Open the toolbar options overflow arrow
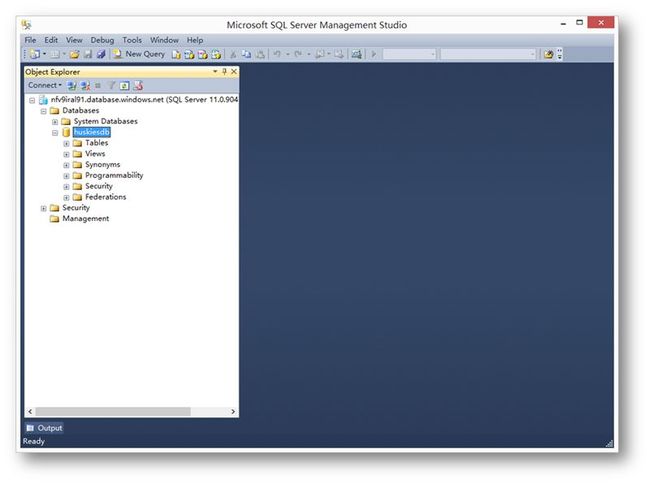 pyautogui.click(x=560, y=54)
